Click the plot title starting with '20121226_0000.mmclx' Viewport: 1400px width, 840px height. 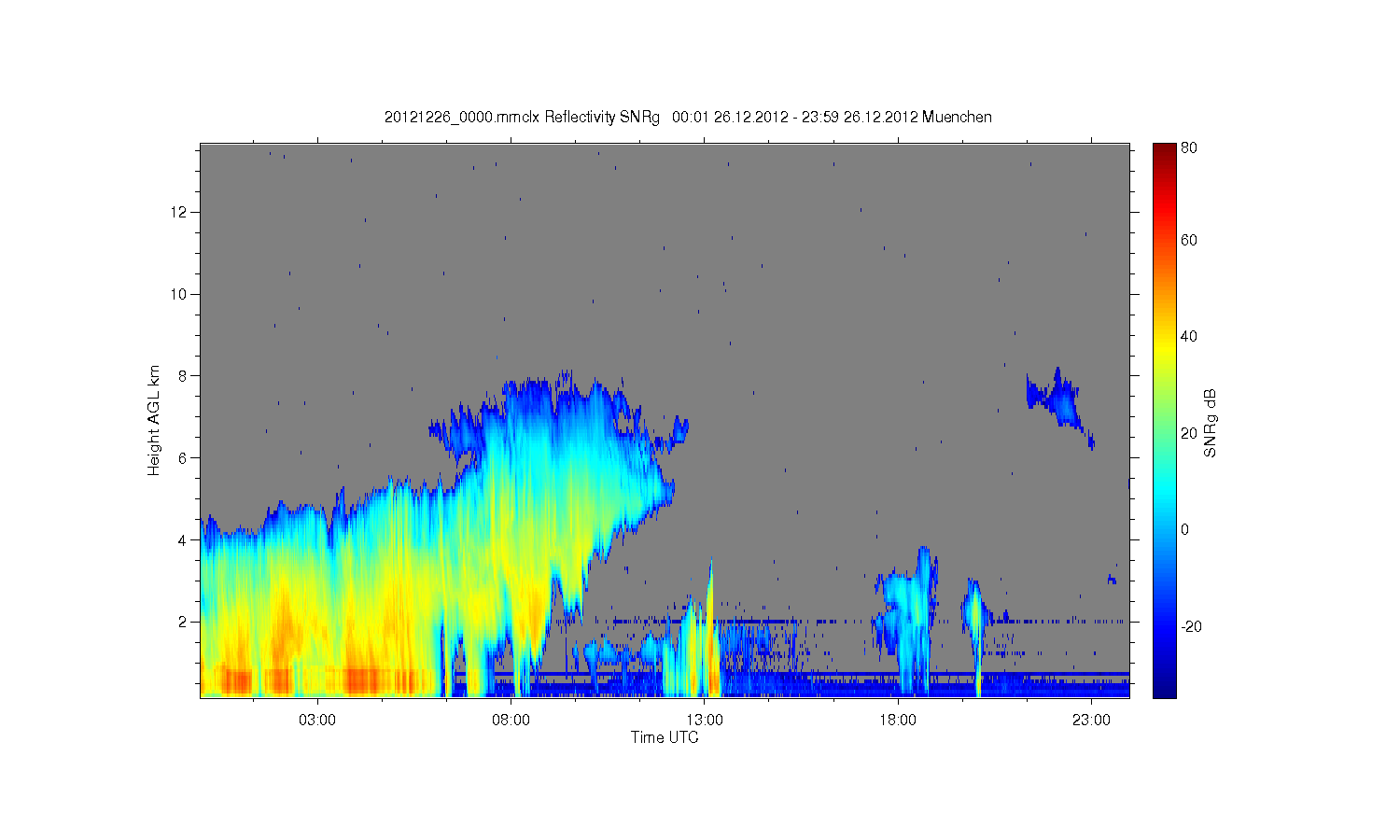coord(688,117)
